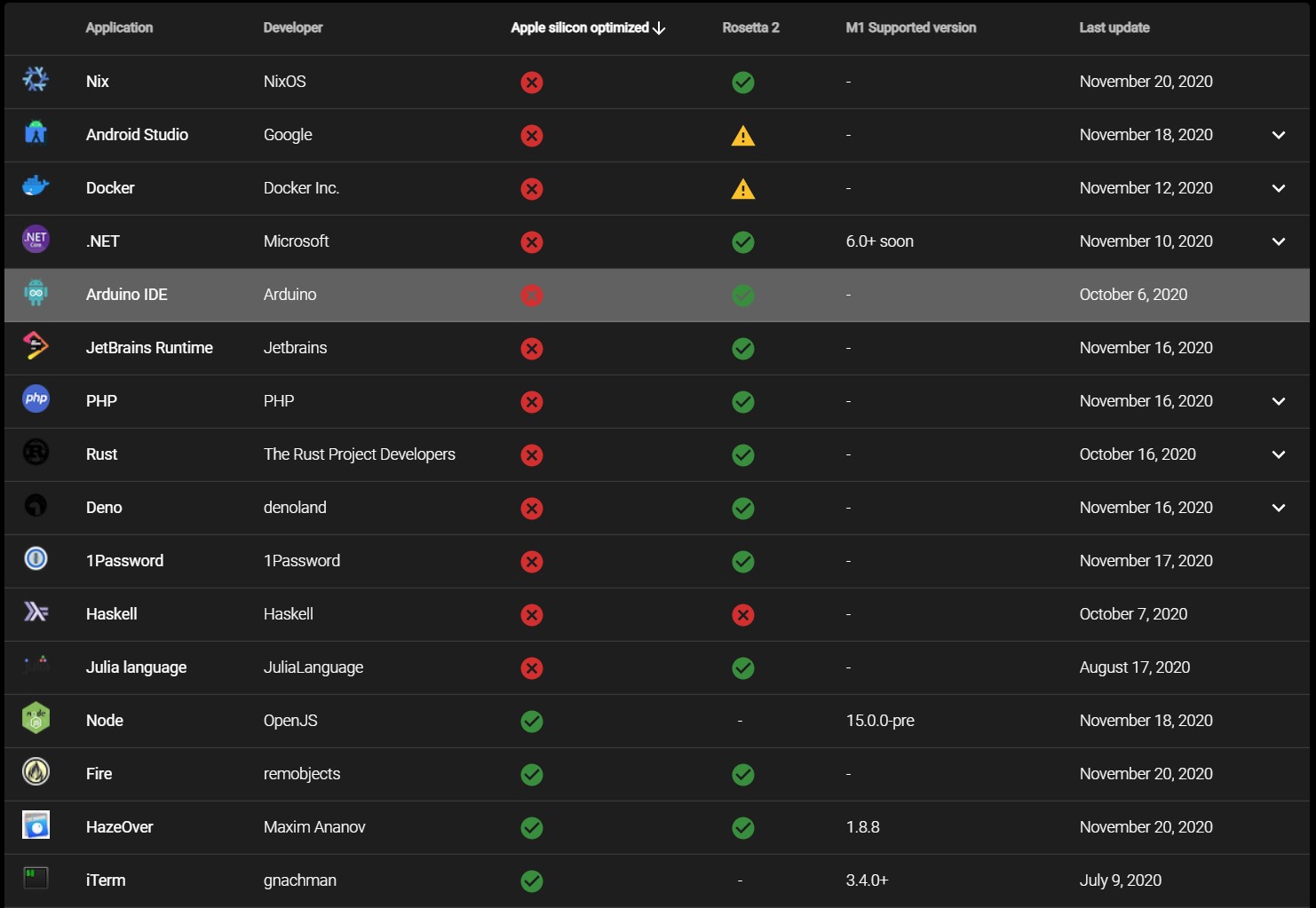Click the Developer column header
The image size is (1316, 908).
(293, 28)
